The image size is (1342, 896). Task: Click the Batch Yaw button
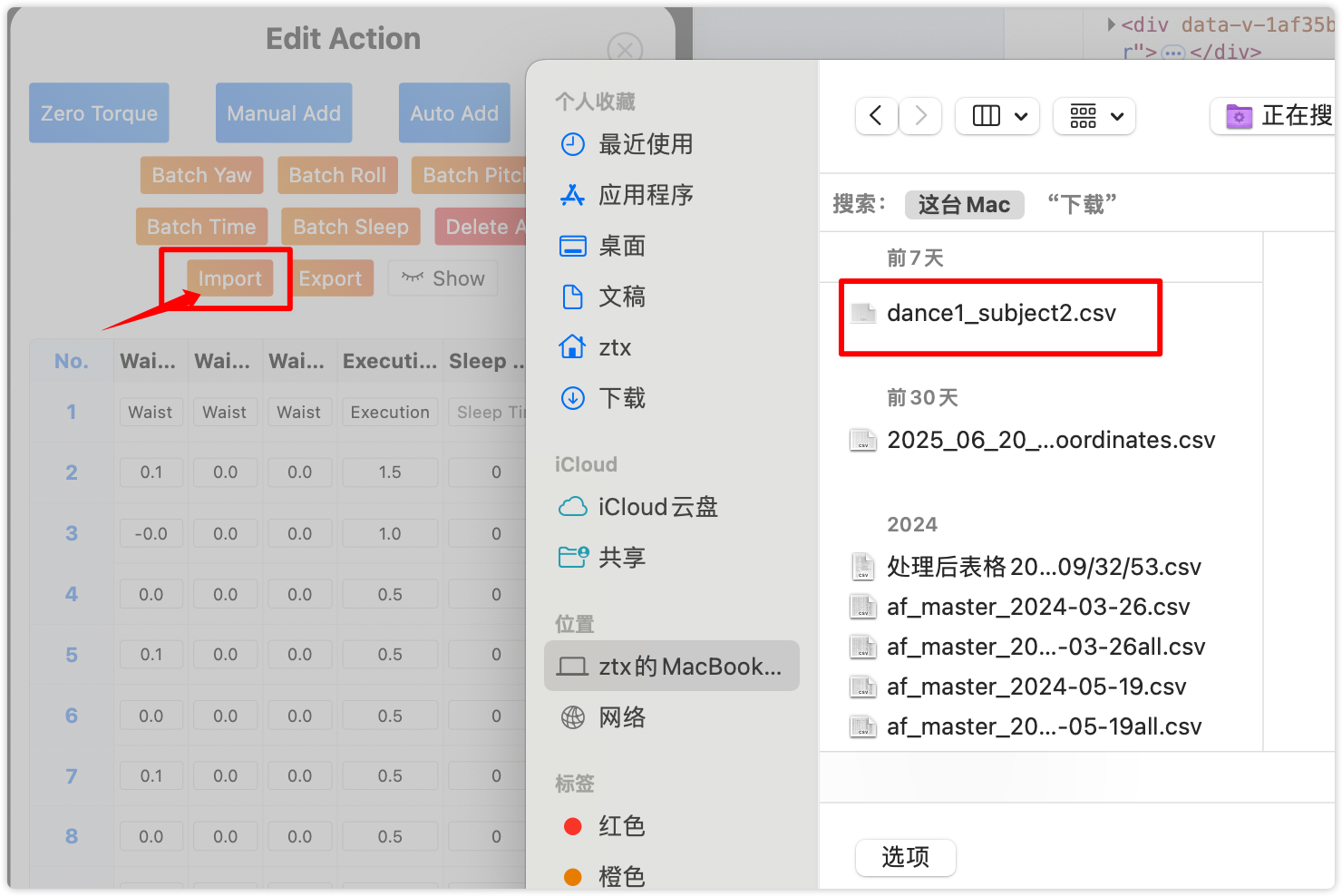(x=201, y=175)
